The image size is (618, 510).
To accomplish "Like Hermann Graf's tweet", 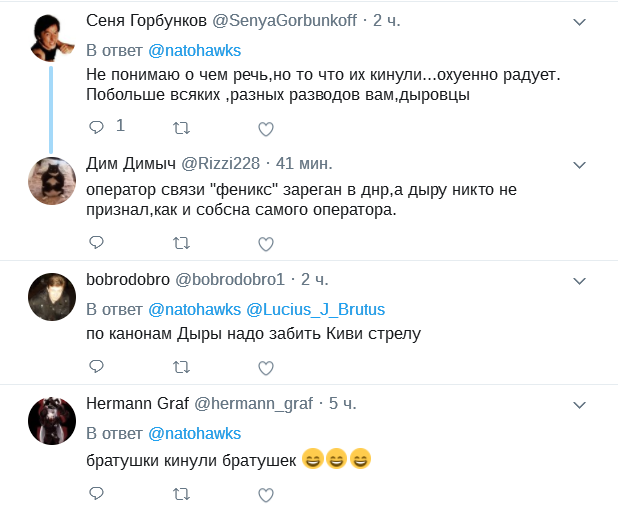I will [x=265, y=494].
